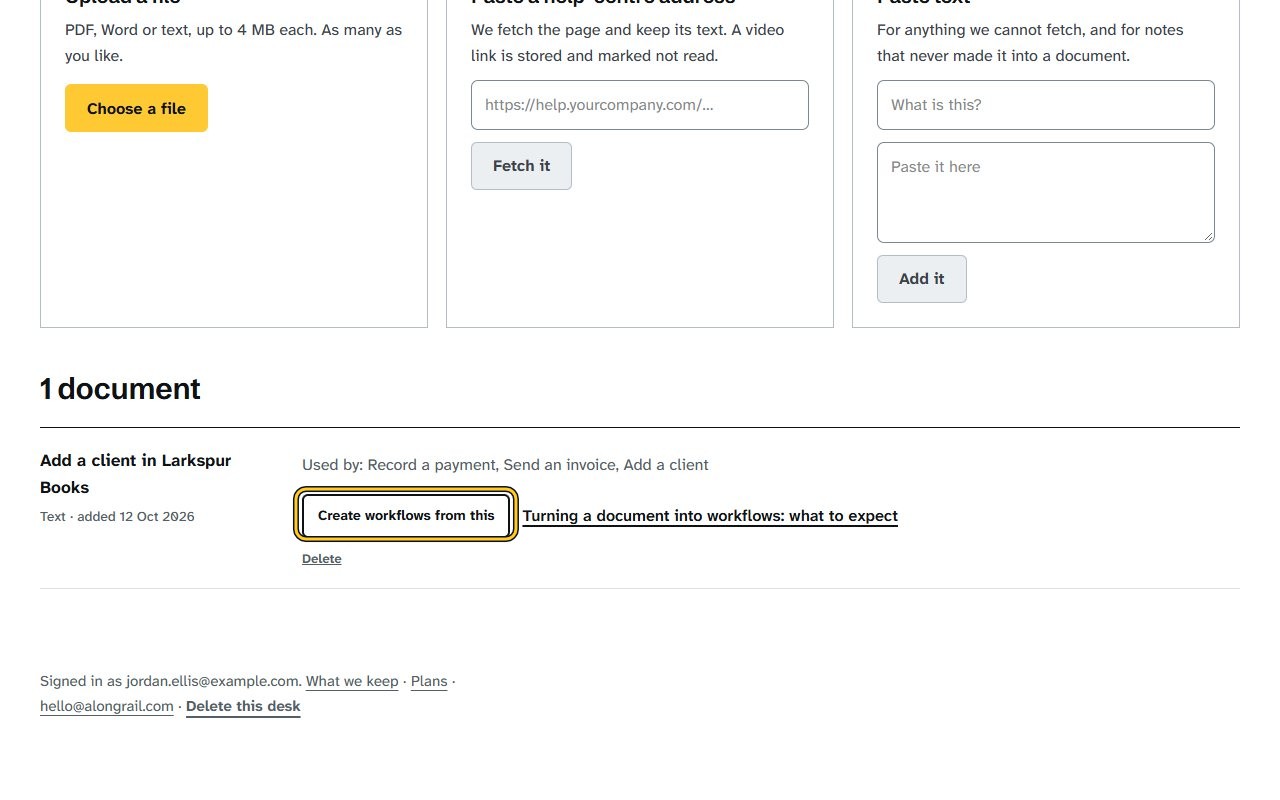Select 'Add a client in Larkspur Books' title
This screenshot has height=800, width=1280.
136,474
